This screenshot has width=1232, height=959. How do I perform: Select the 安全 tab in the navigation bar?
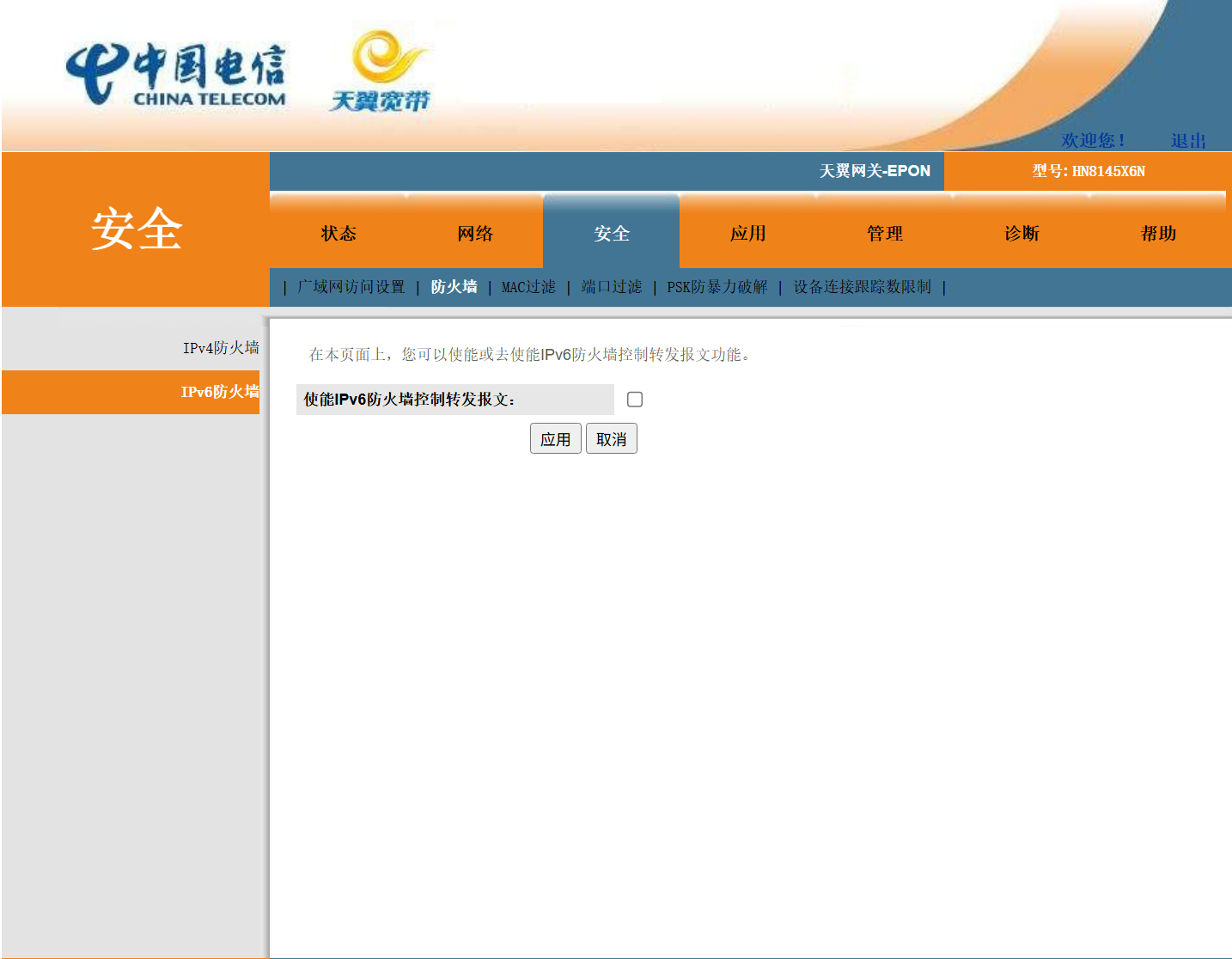coord(611,234)
